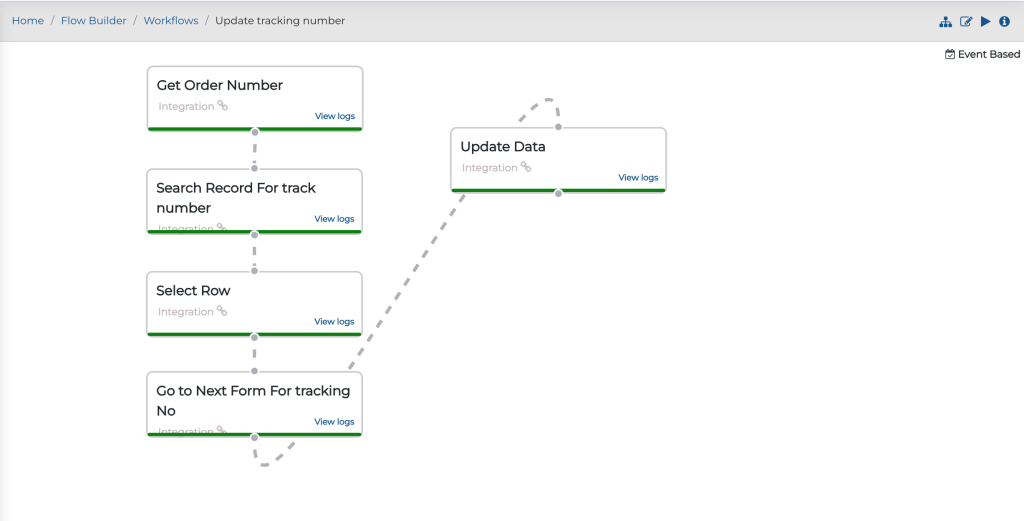Viewport: 1024px width, 521px height.
Task: View logs for Select Row step
Action: pyautogui.click(x=334, y=321)
